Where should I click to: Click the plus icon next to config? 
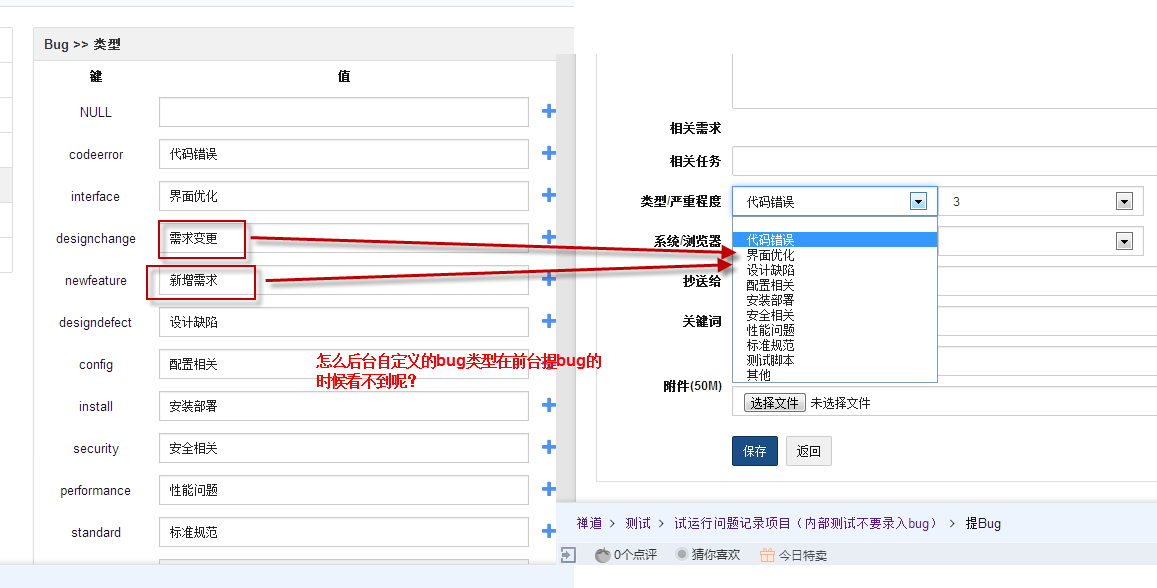[x=548, y=364]
